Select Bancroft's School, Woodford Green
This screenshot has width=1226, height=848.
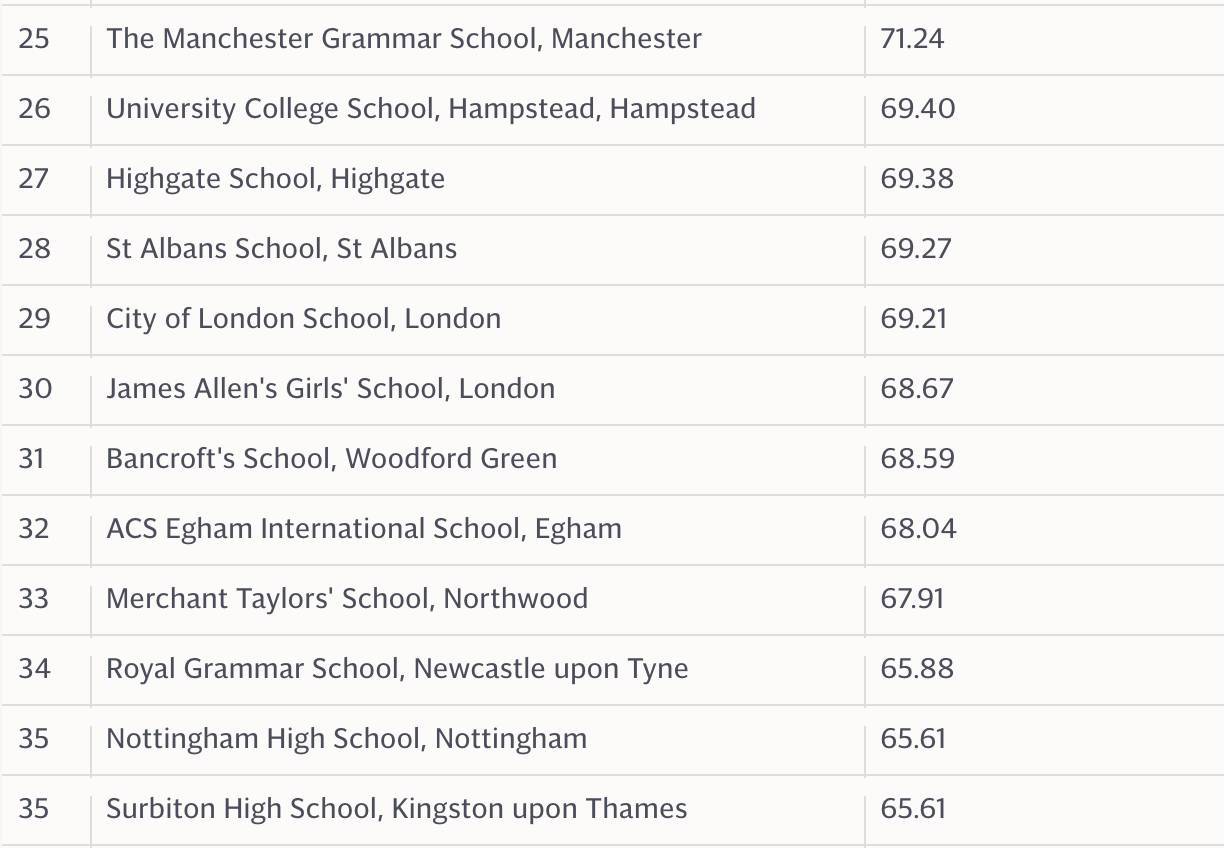331,459
